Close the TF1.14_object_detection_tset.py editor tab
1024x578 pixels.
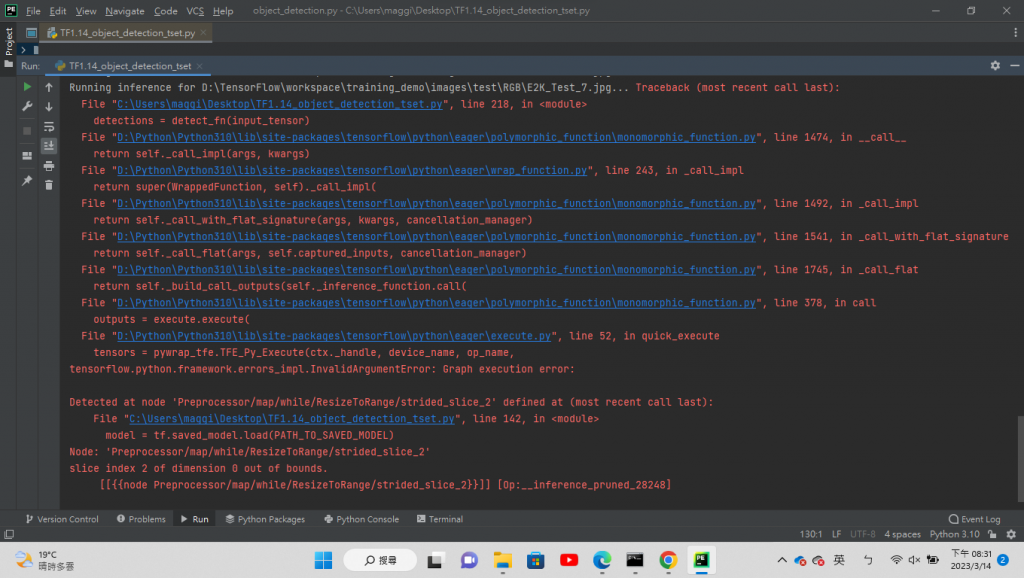coord(204,32)
